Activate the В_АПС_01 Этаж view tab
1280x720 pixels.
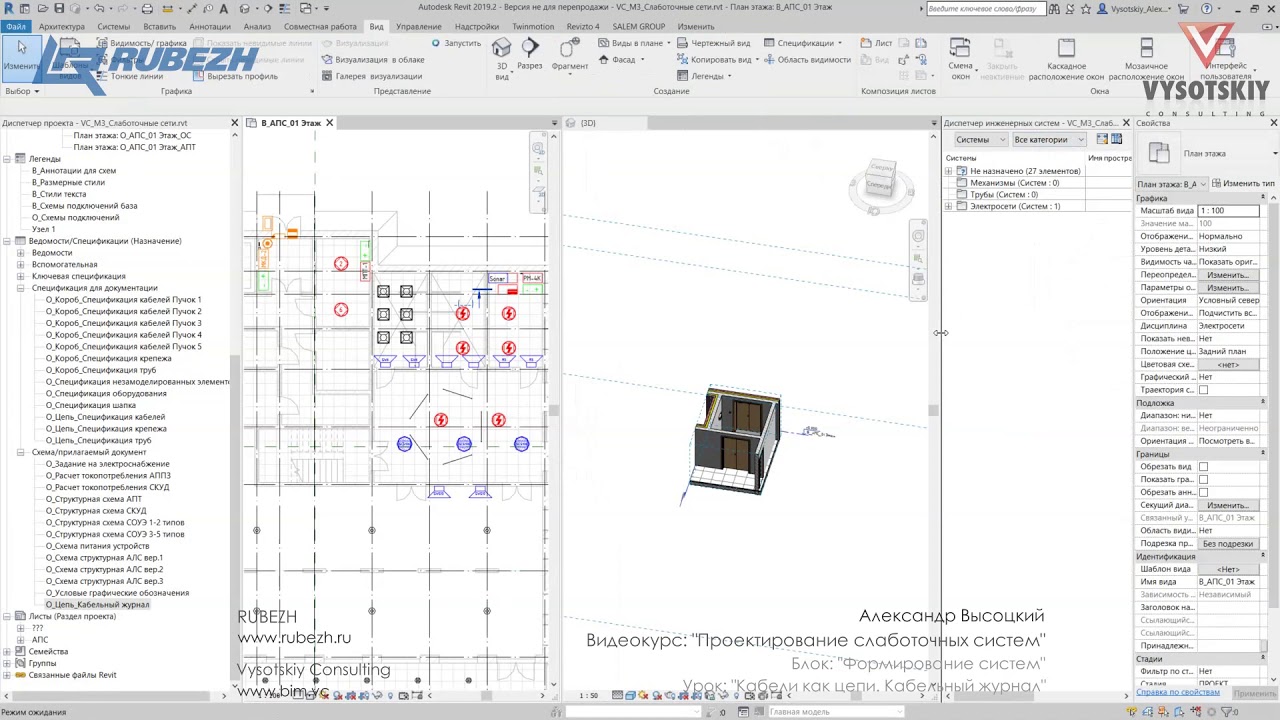point(291,123)
